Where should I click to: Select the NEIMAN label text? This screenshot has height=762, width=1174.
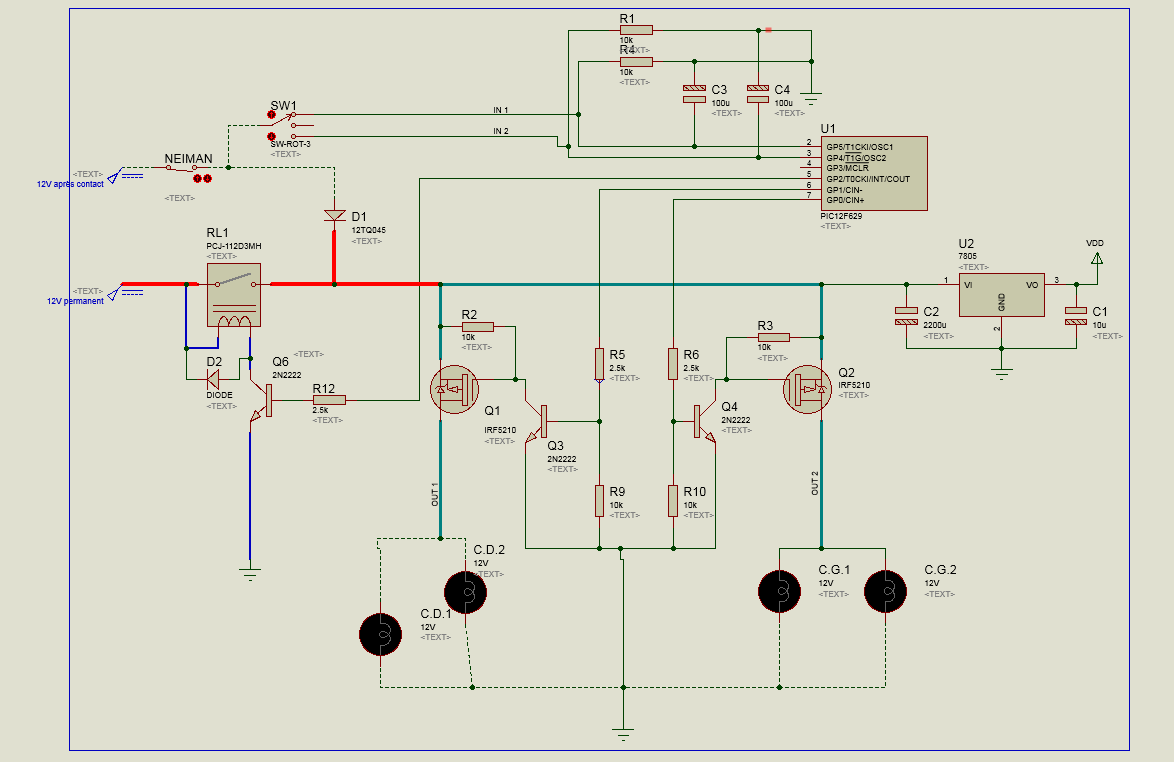click(x=189, y=159)
